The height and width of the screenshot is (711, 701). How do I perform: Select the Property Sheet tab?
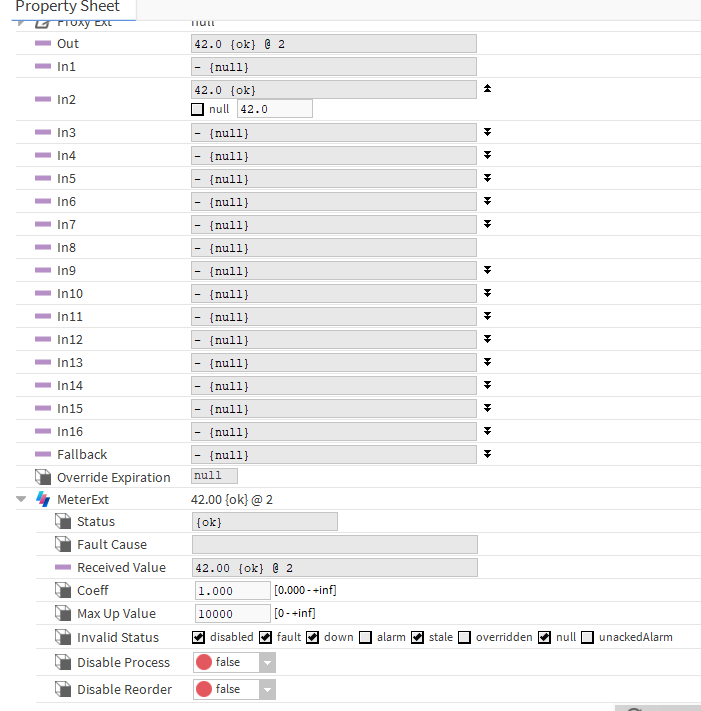pos(67,7)
